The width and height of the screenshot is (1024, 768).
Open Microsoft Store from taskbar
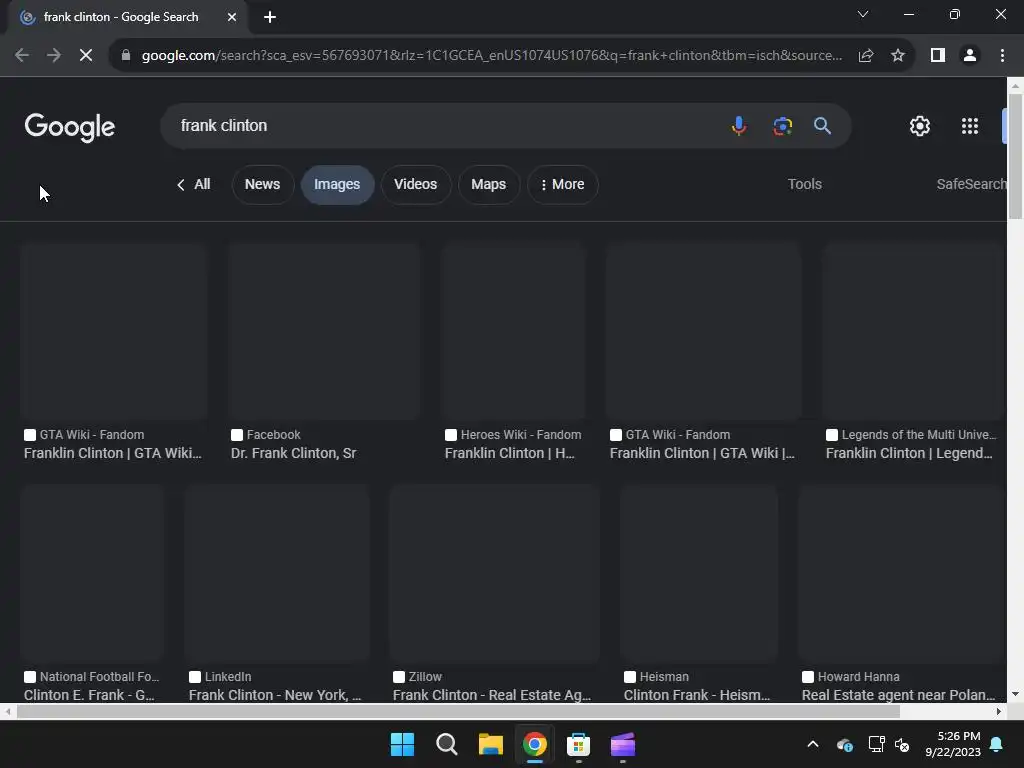pyautogui.click(x=579, y=744)
